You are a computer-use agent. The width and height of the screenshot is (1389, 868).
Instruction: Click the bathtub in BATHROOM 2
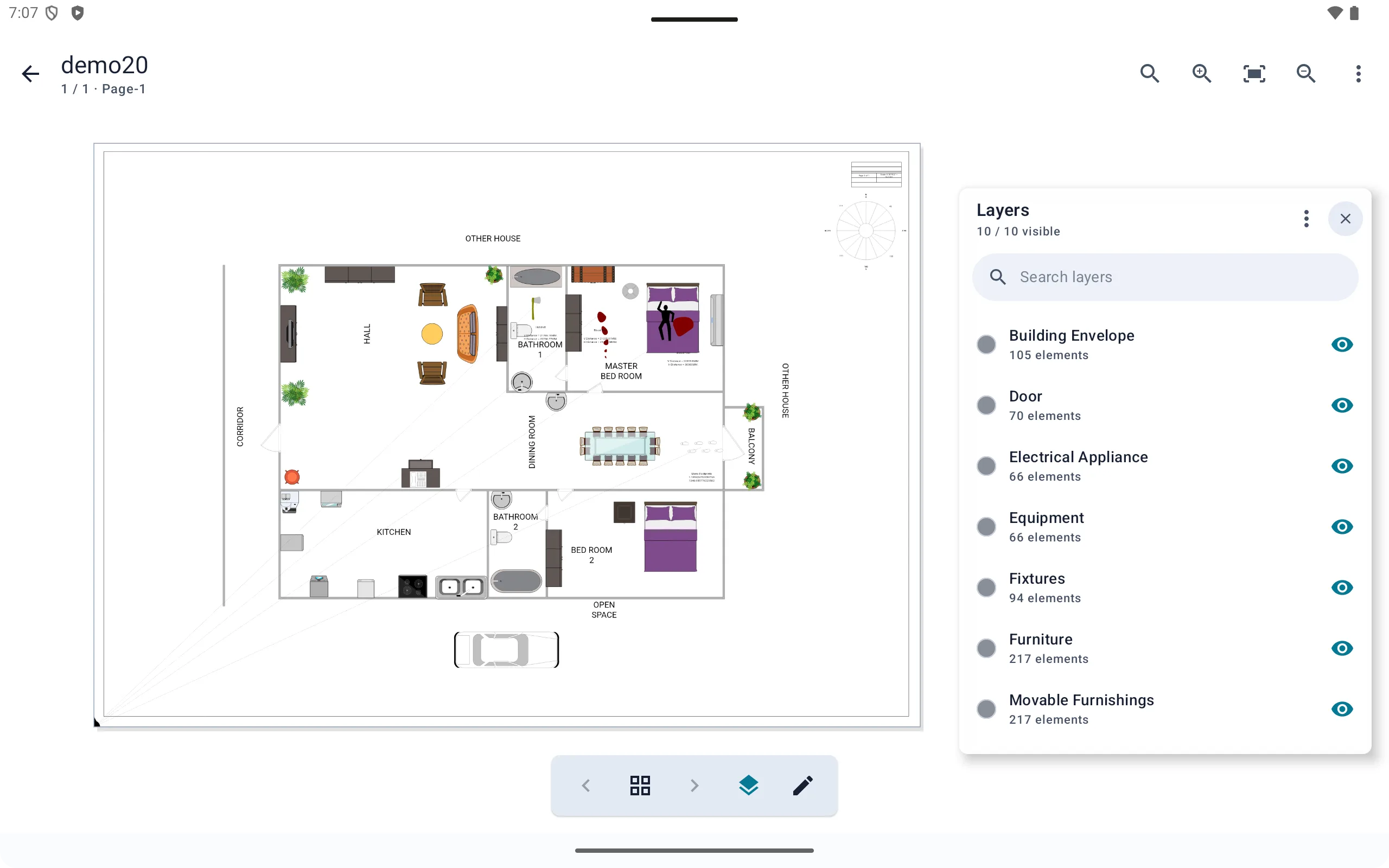coord(516,581)
